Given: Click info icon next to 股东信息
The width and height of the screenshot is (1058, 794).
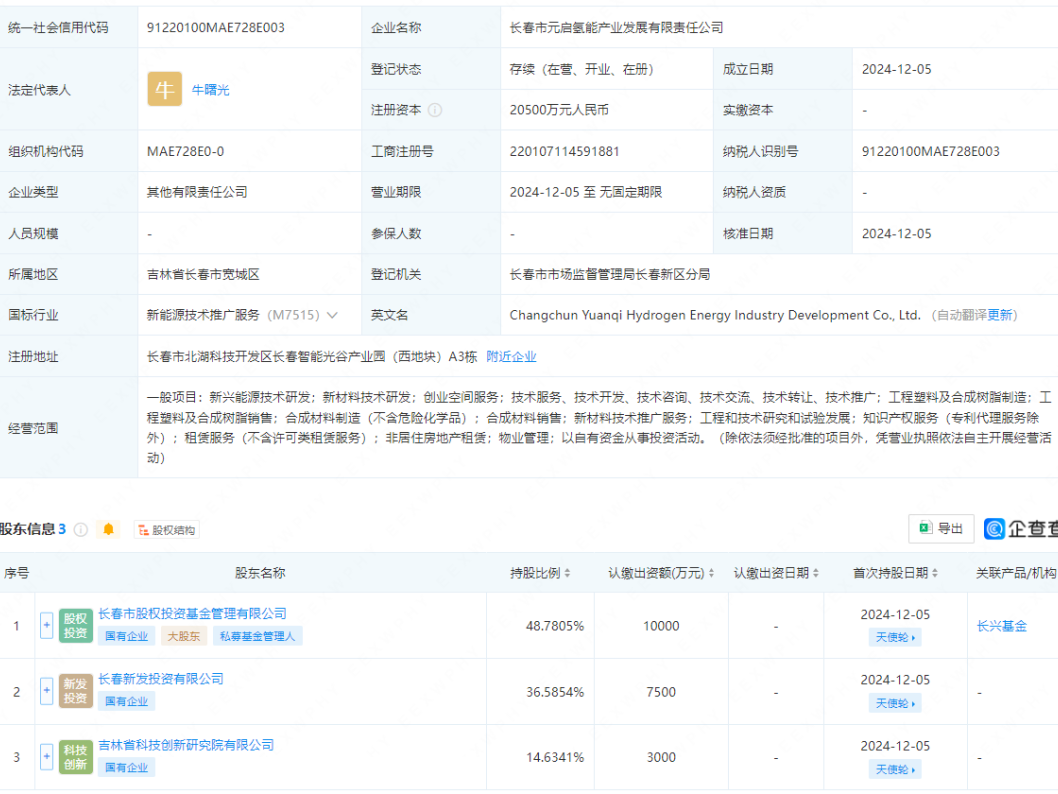Looking at the screenshot, I should pos(81,530).
